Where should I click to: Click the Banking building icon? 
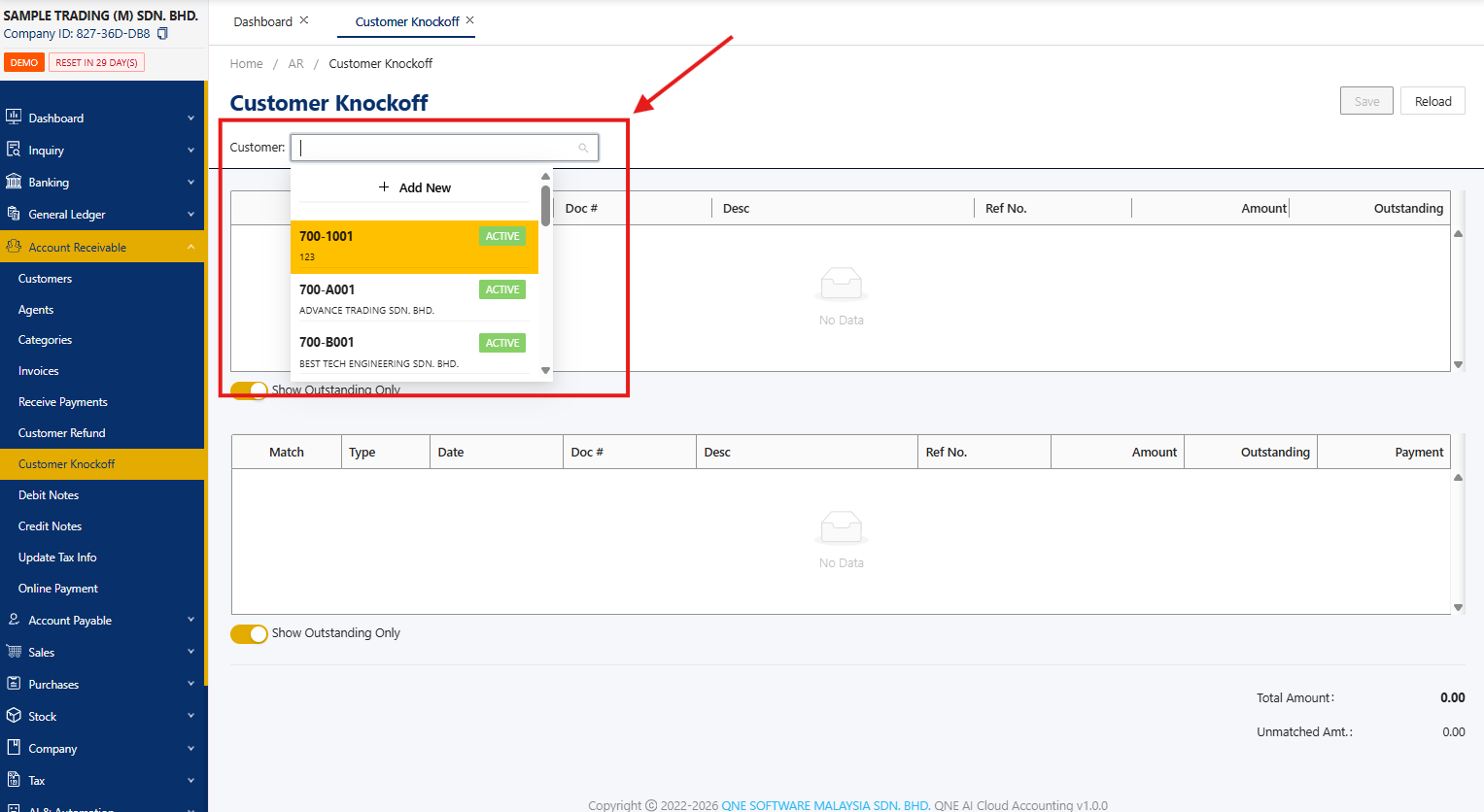coord(14,182)
